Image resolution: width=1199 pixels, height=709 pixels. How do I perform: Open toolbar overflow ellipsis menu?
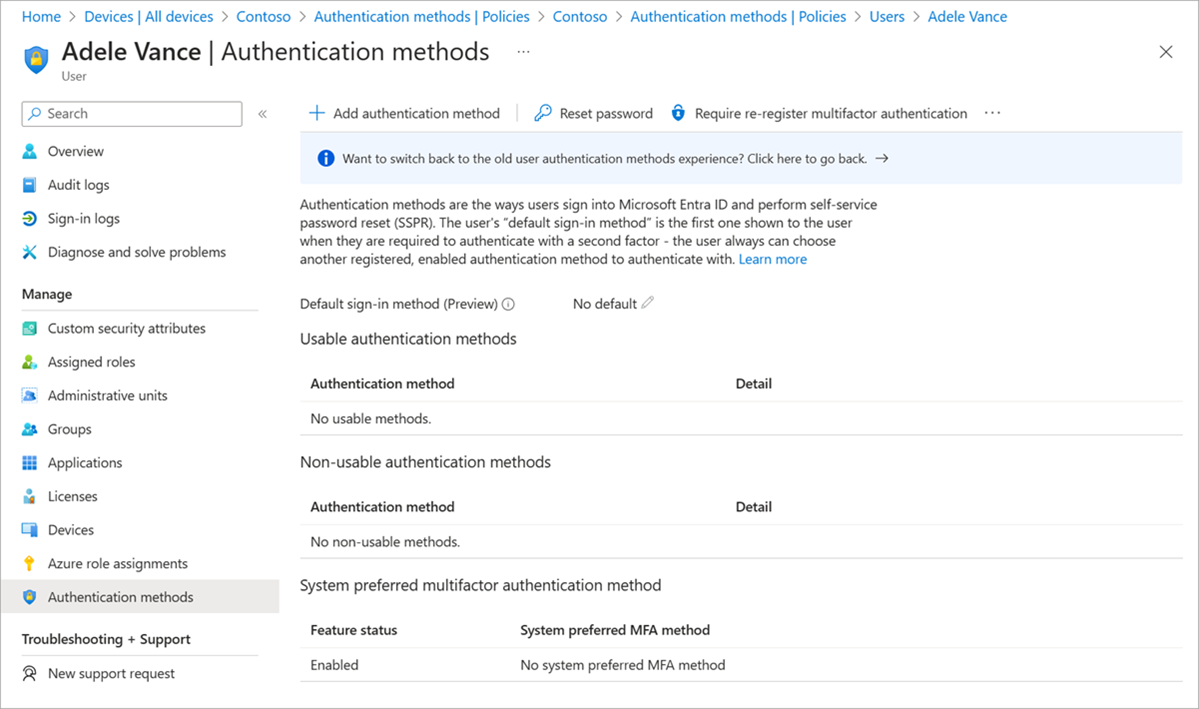coord(992,113)
